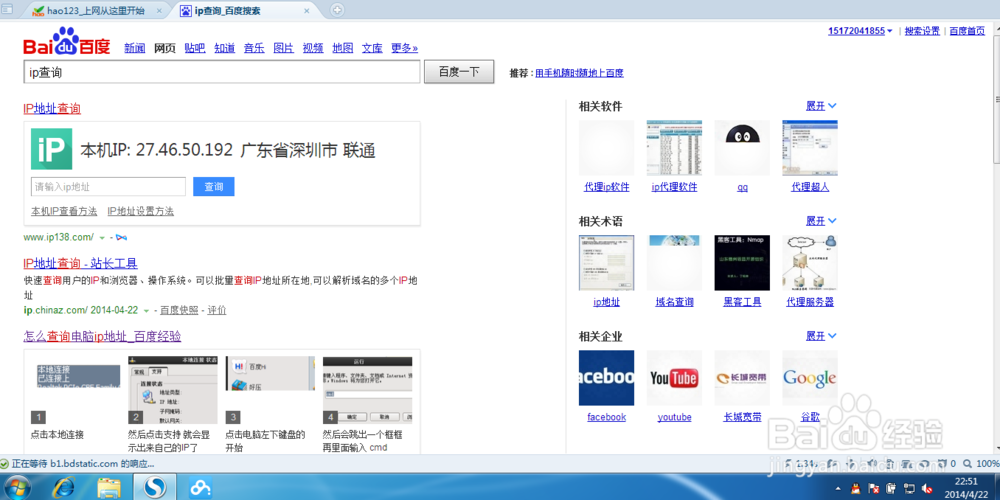Image resolution: width=1000 pixels, height=500 pixels.
Task: Click the ip代理软件 thumbnail
Action: point(674,148)
